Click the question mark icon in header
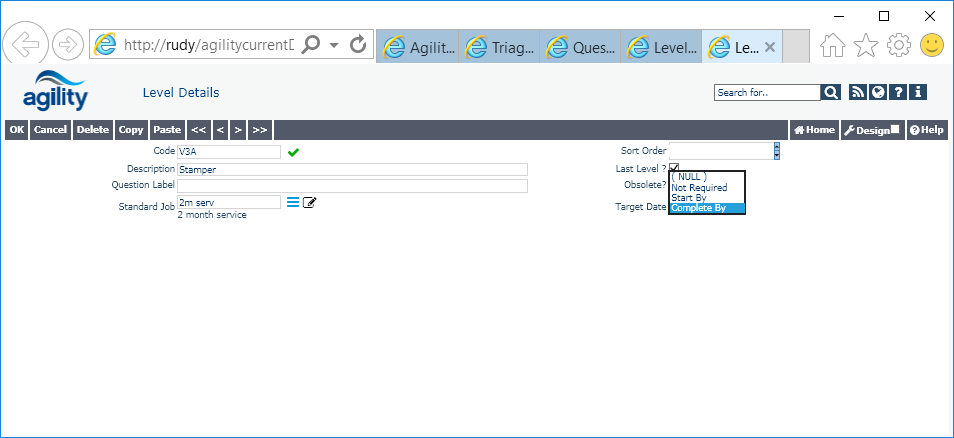 (898, 92)
